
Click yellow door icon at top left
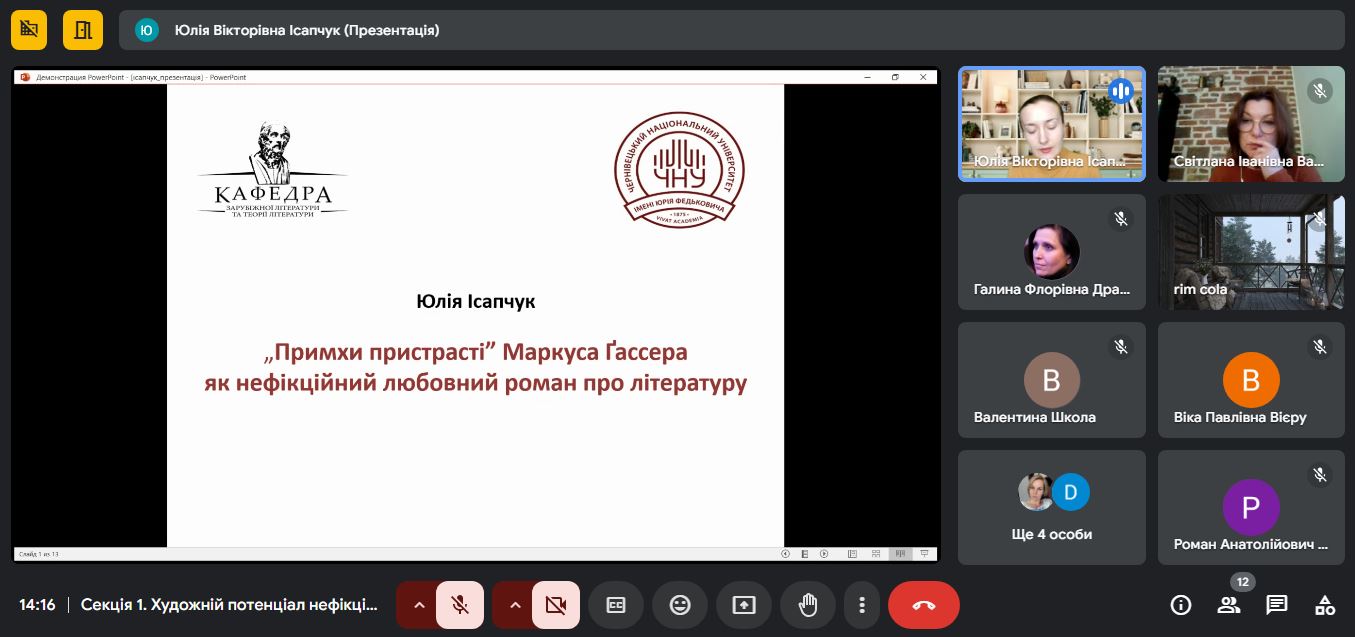pos(83,30)
